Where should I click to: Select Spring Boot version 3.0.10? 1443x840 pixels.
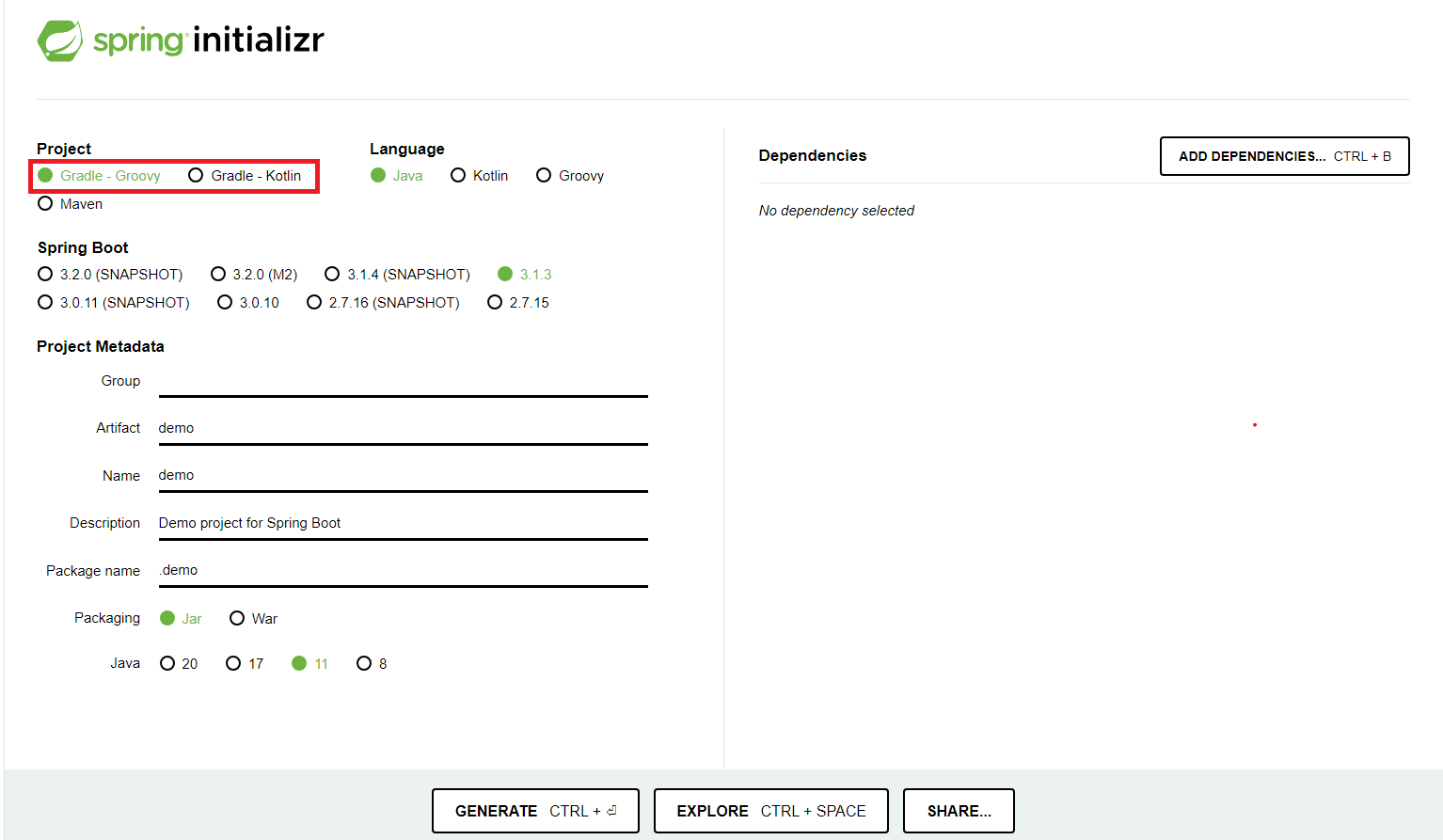coord(248,303)
